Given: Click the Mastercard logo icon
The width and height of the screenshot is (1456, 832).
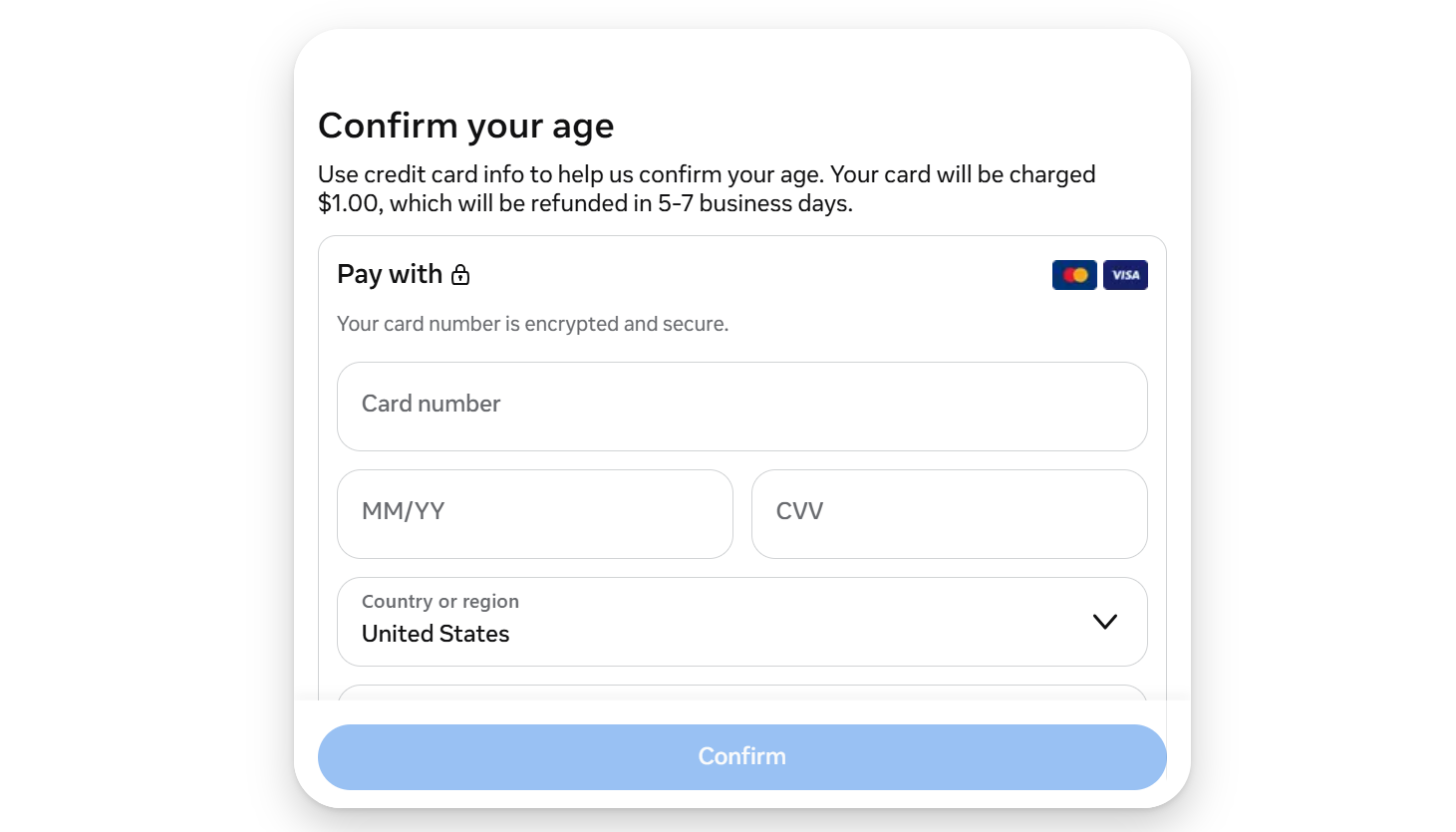Looking at the screenshot, I should pyautogui.click(x=1074, y=275).
